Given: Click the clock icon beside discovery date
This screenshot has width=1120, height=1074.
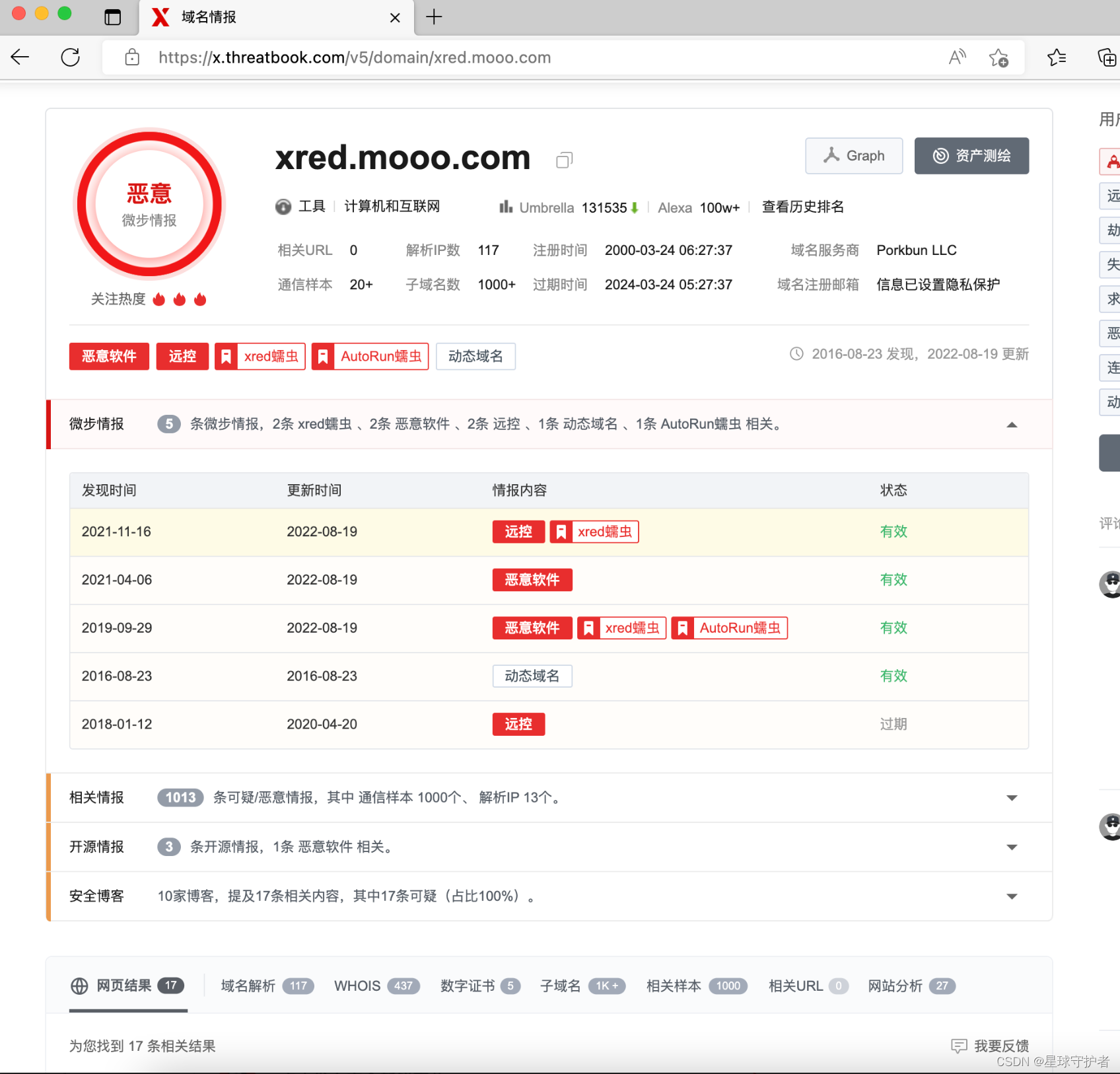Looking at the screenshot, I should point(797,354).
